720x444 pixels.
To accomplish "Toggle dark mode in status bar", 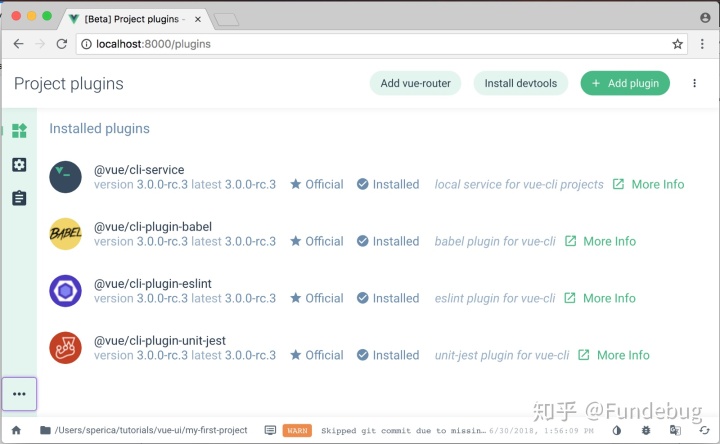I will coord(617,430).
